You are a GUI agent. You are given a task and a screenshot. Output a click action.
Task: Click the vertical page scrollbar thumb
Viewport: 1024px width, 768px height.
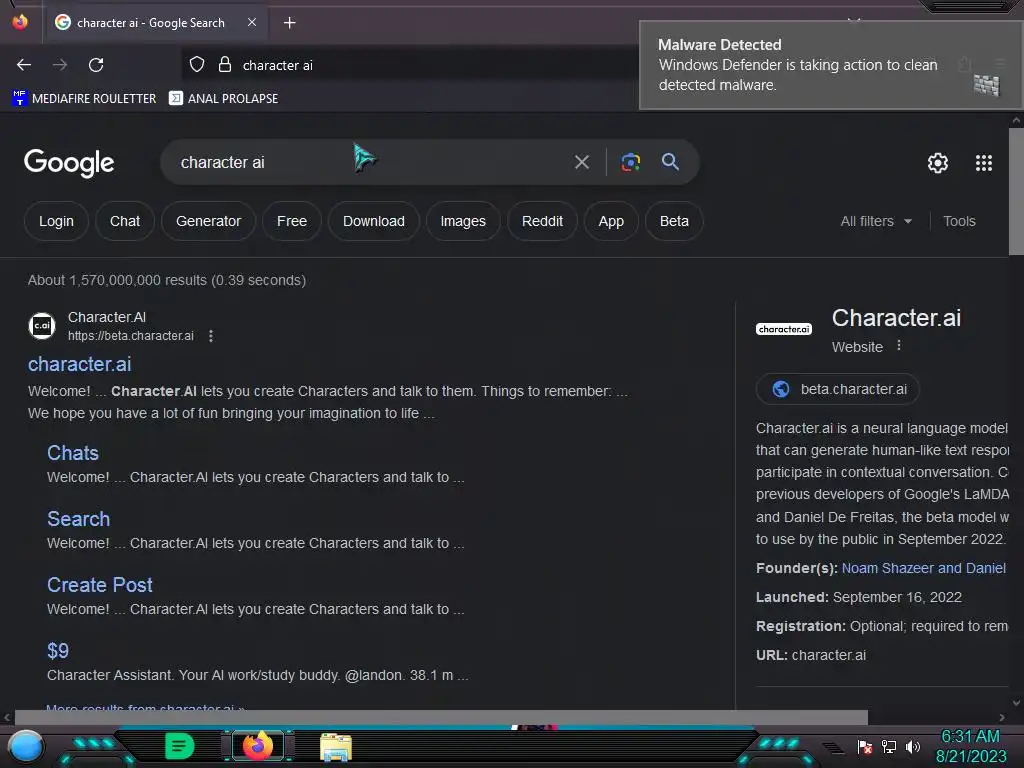point(1016,191)
